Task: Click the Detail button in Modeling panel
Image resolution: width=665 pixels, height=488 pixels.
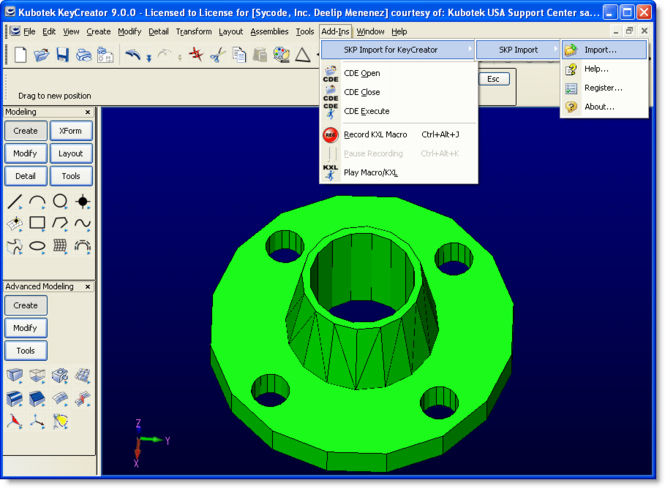Action: 25,176
